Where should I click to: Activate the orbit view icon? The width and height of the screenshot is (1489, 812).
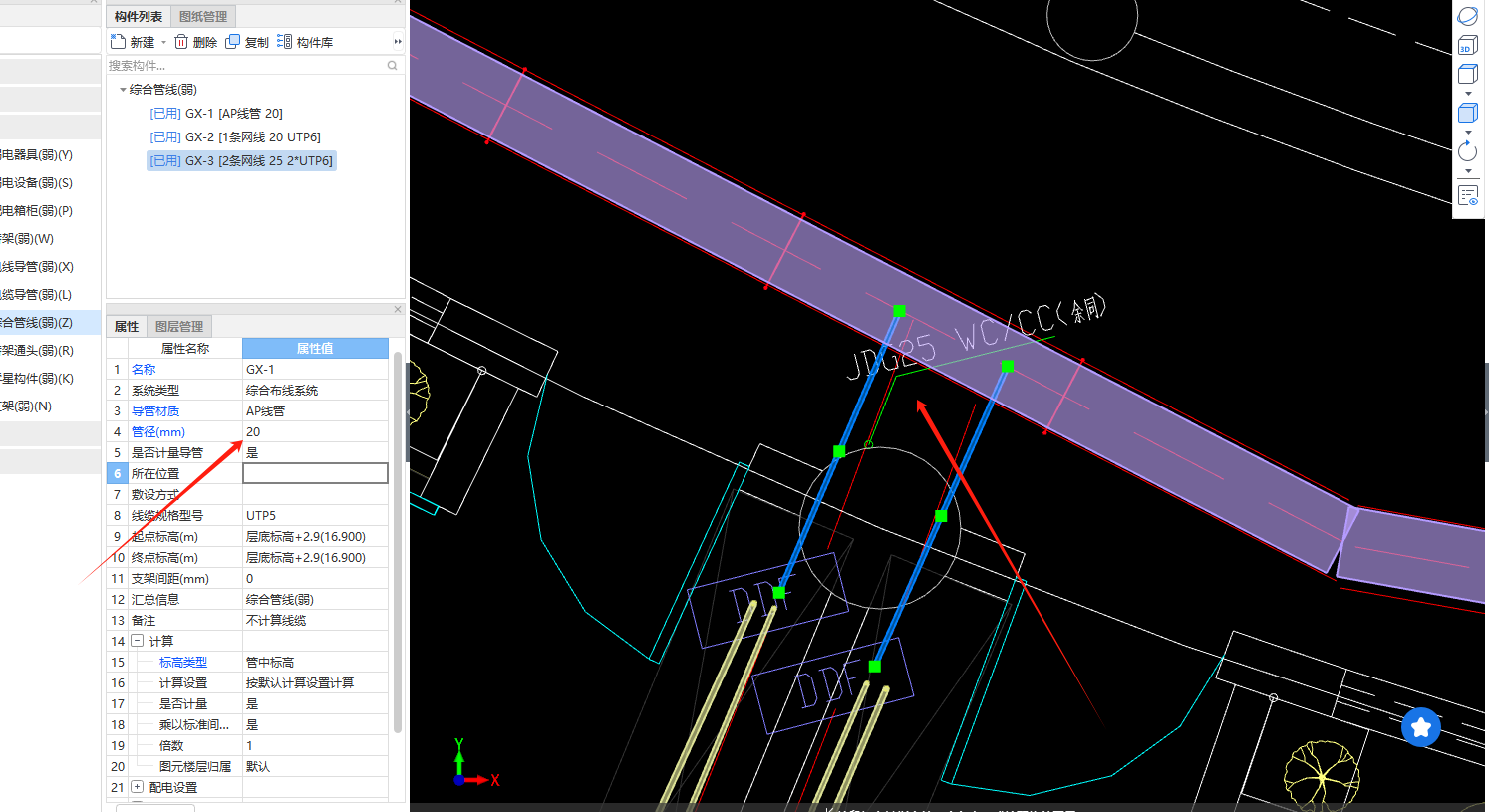click(x=1467, y=16)
